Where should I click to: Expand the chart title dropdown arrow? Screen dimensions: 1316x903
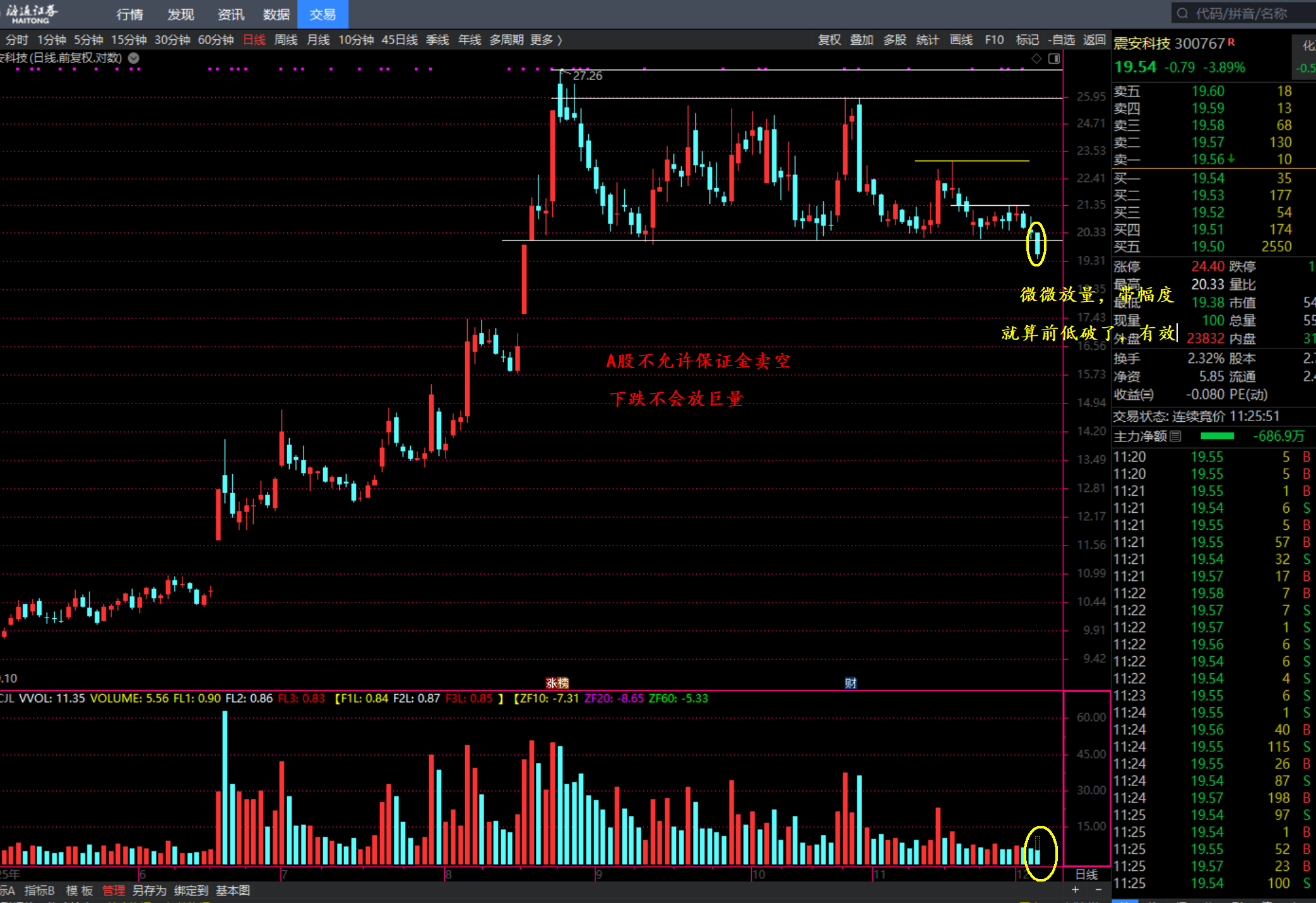tap(134, 58)
